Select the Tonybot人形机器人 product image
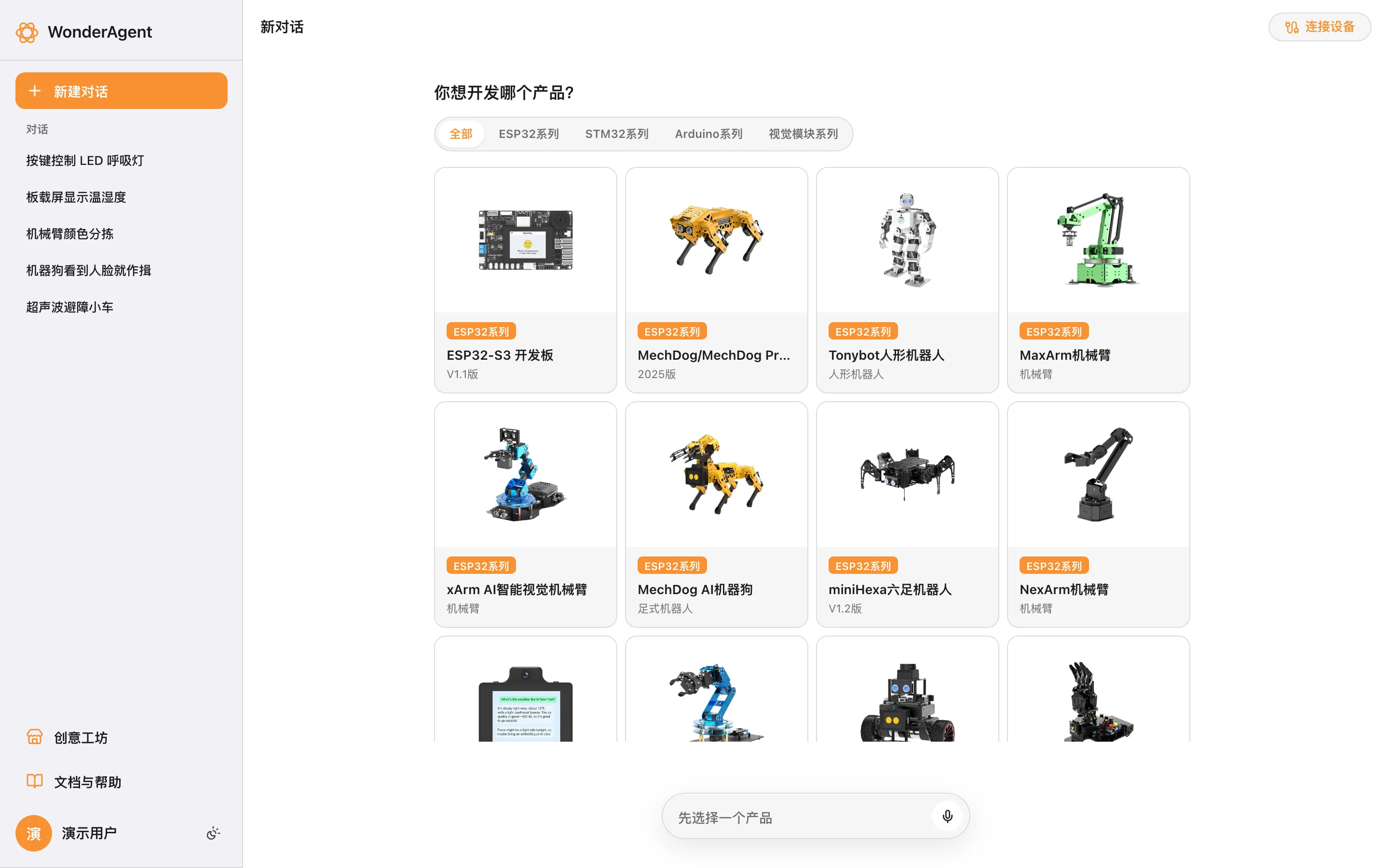This screenshot has height=868, width=1389. pos(907,240)
